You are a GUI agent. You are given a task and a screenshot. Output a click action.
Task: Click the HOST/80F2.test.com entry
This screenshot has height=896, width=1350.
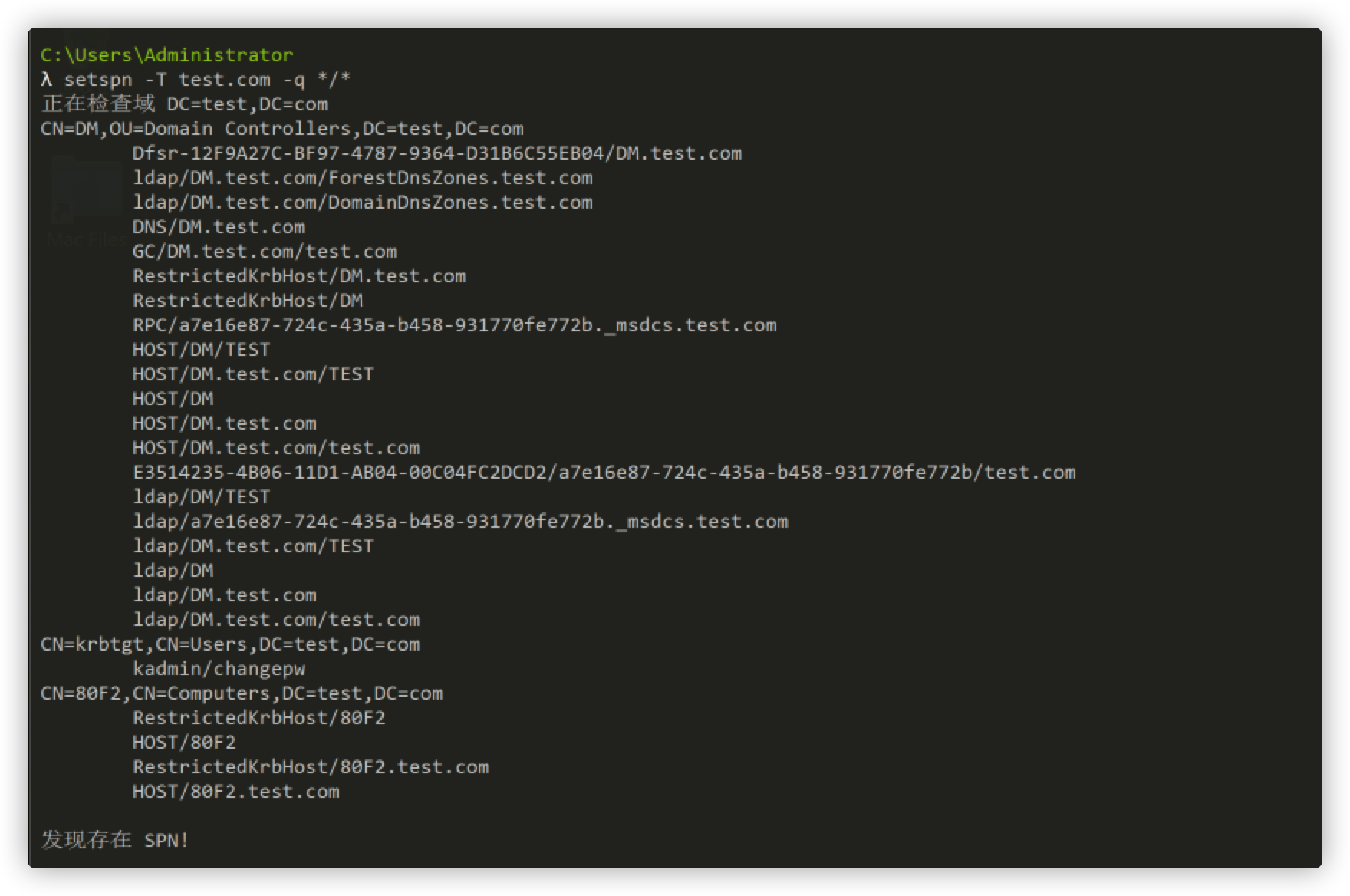click(x=236, y=792)
